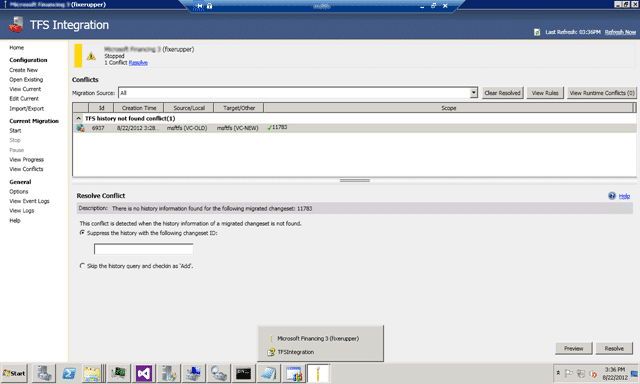Screen dimensions: 640x384
Task: Collapse TFS history not found conflict group
Action: click(79, 118)
